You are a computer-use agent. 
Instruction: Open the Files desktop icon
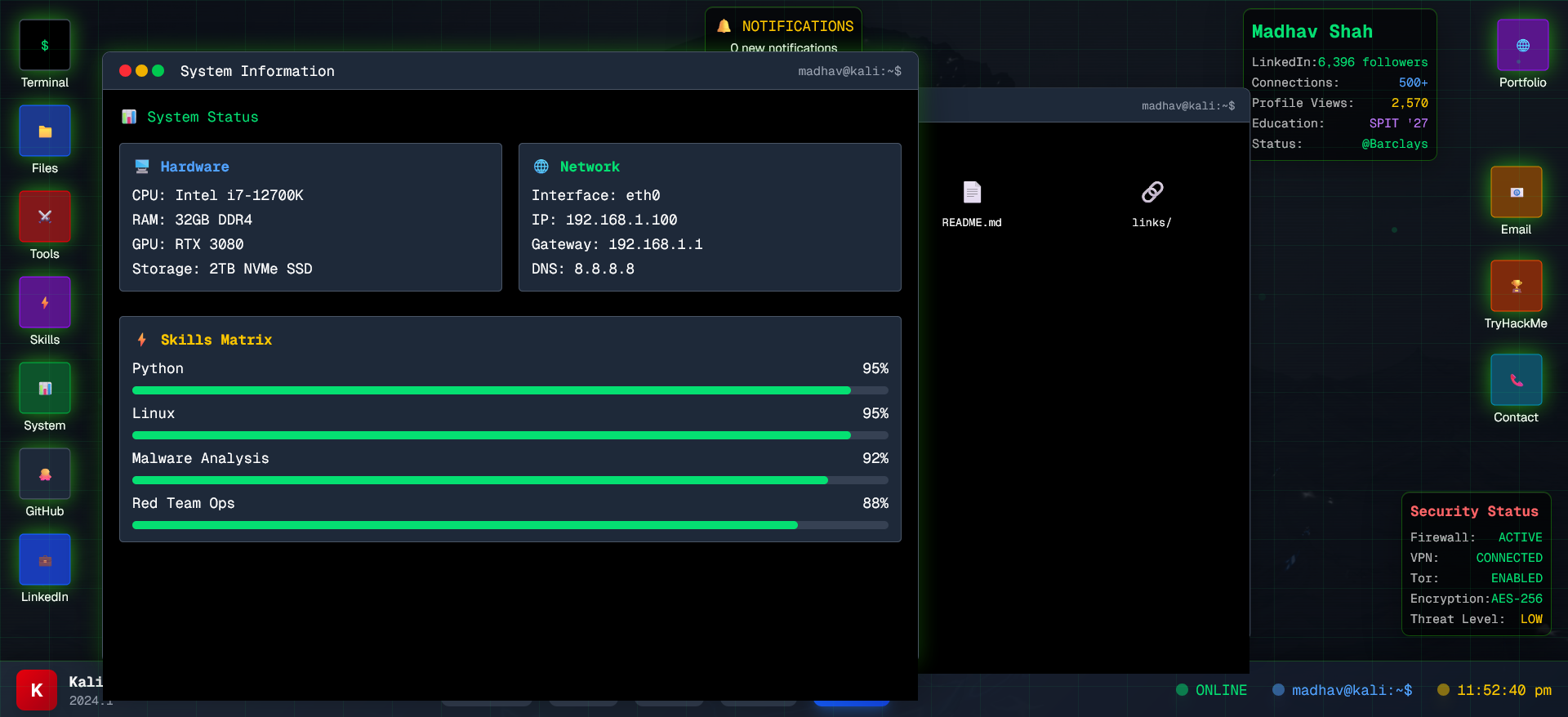click(x=45, y=131)
